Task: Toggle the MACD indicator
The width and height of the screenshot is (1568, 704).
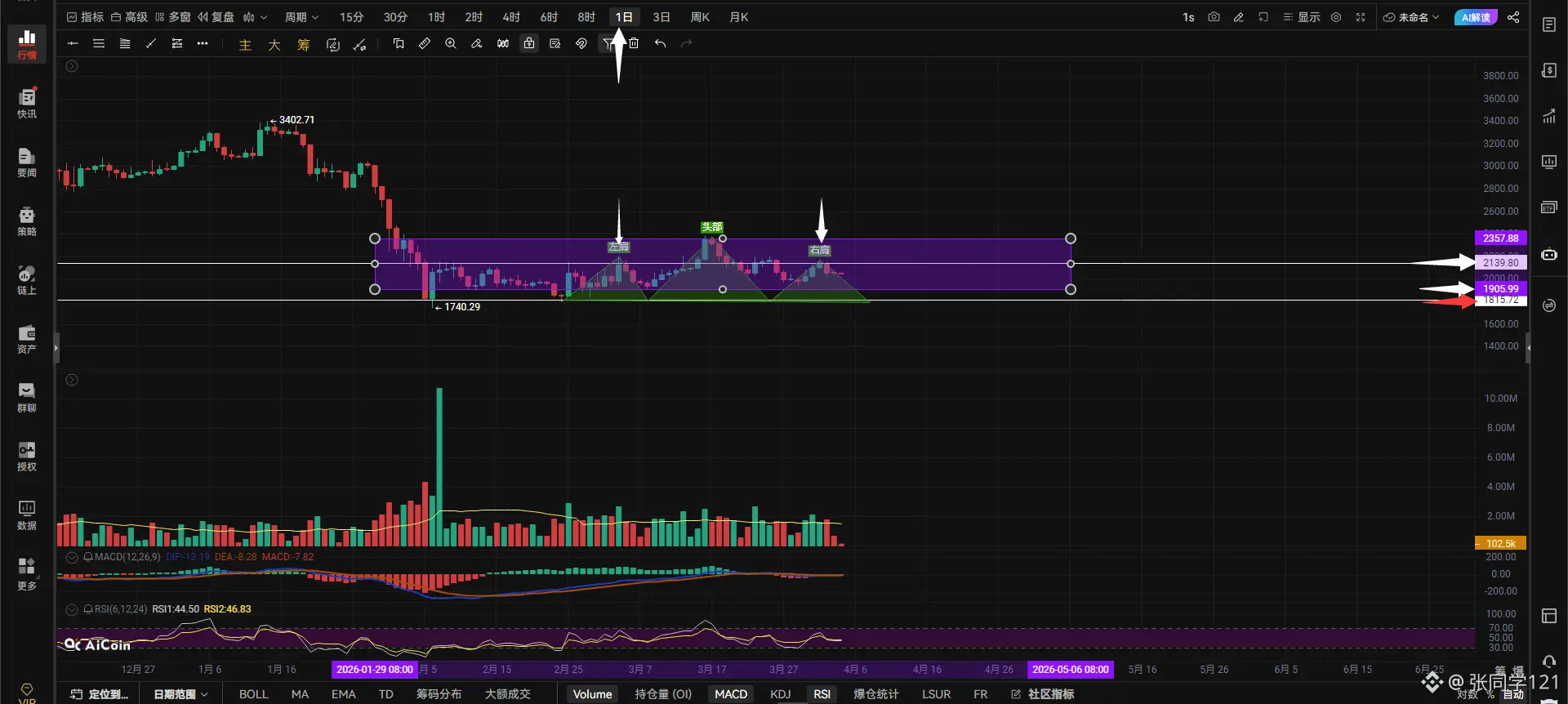Action: [x=731, y=694]
